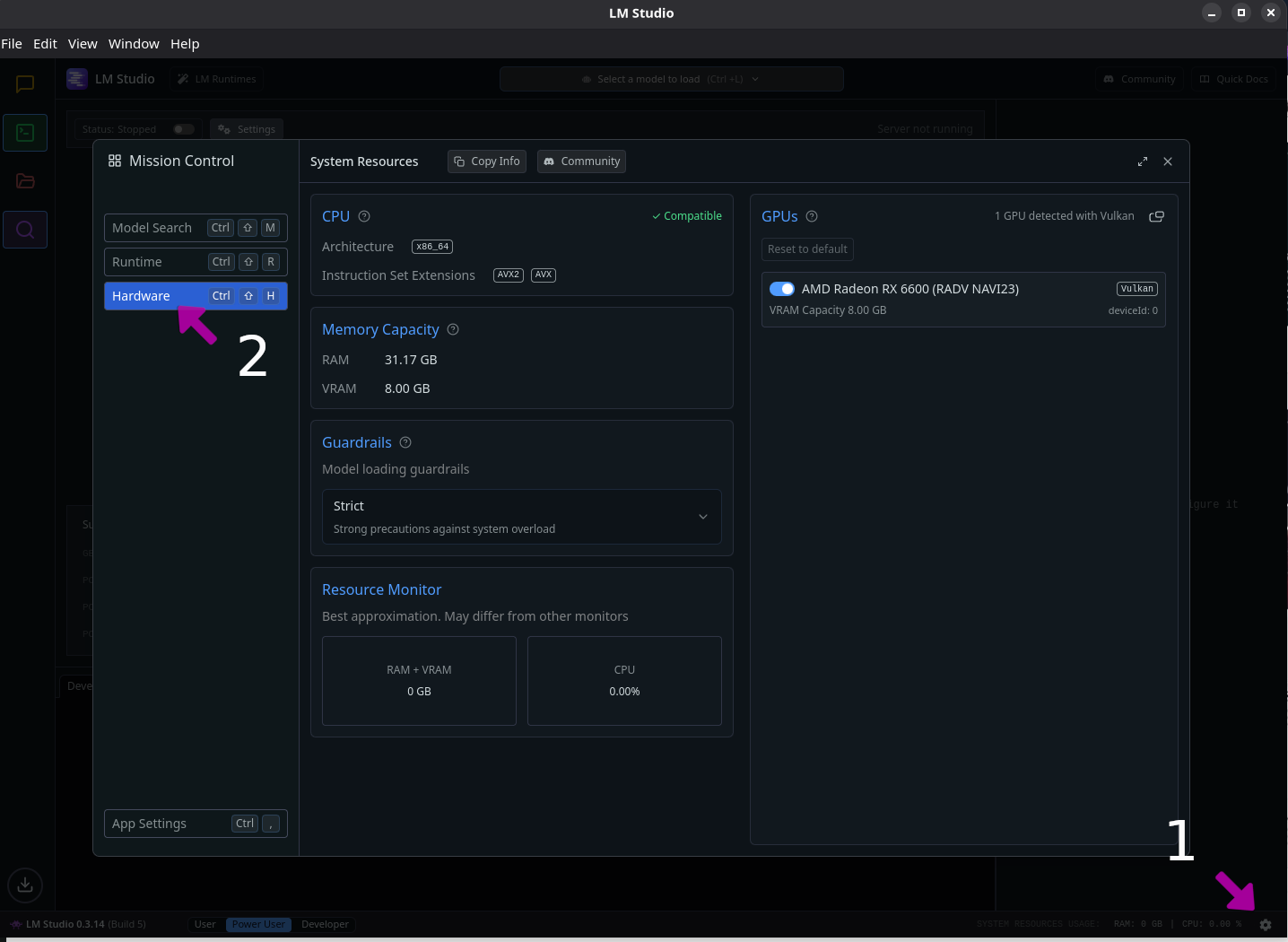Screen dimensions: 1288x942
Task: Open the Edit menu
Action: coord(45,44)
